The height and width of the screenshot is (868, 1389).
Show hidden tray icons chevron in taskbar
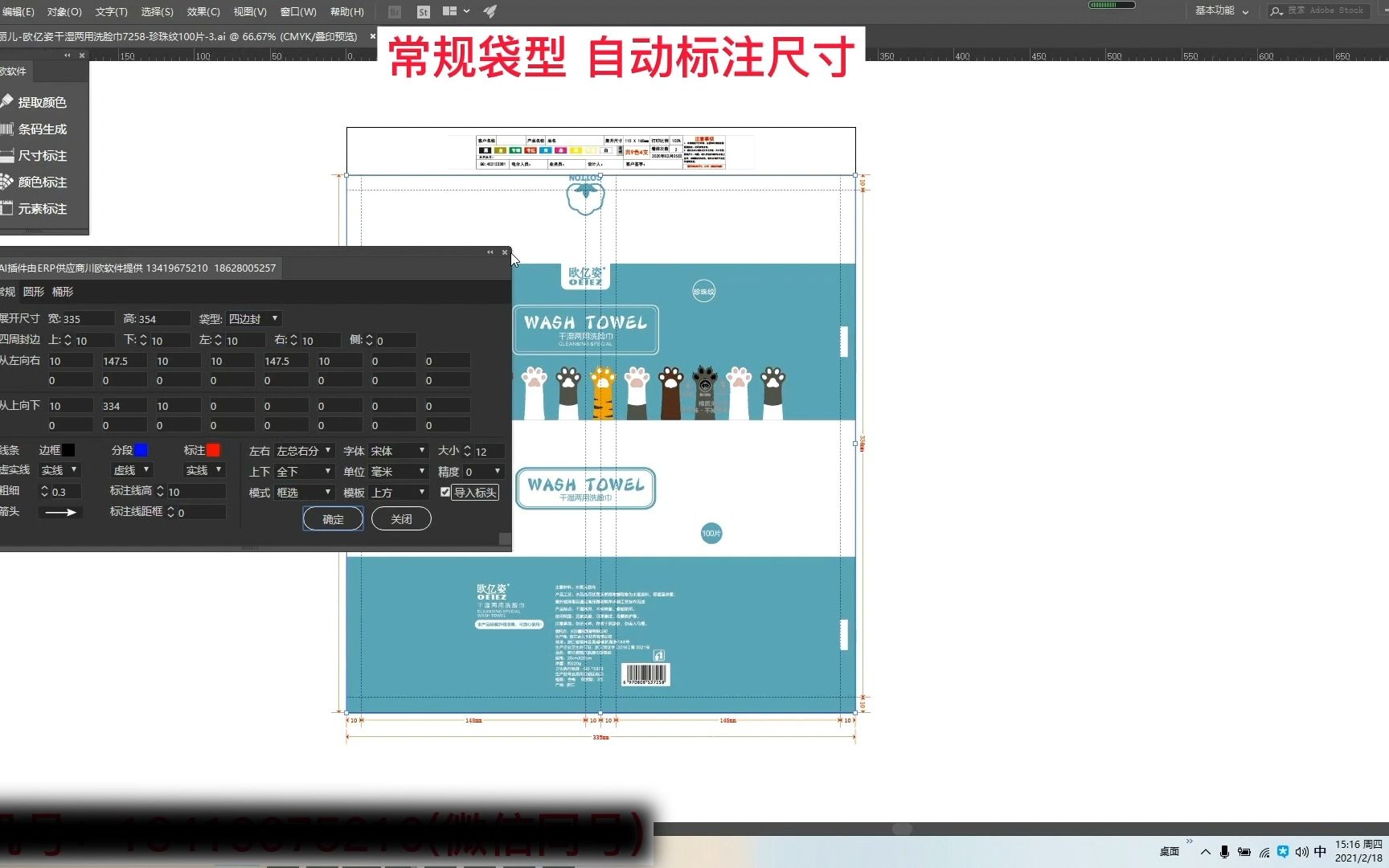coord(1205,852)
